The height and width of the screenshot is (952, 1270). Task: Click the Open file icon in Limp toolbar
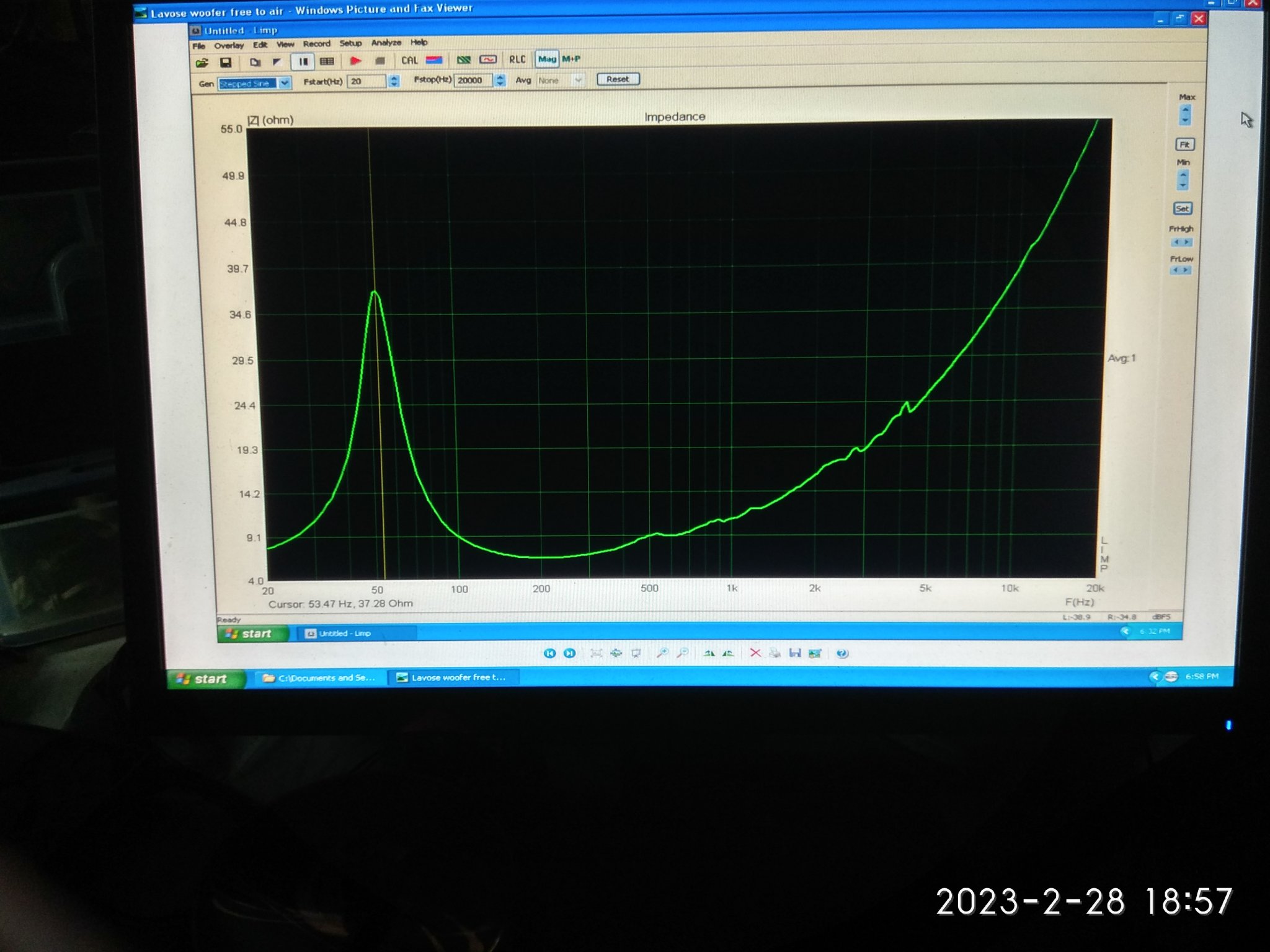202,63
